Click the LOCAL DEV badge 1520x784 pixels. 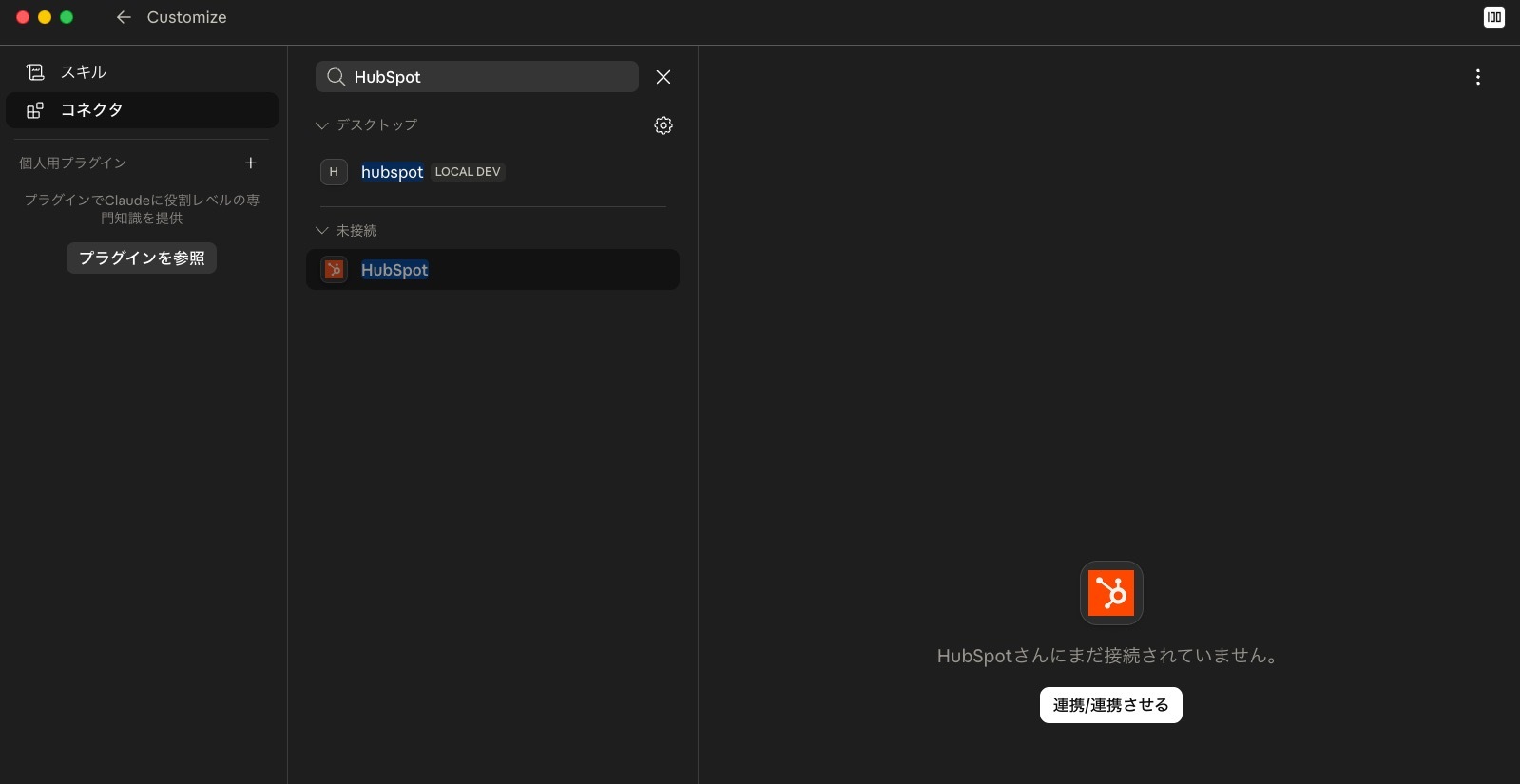[x=468, y=172]
